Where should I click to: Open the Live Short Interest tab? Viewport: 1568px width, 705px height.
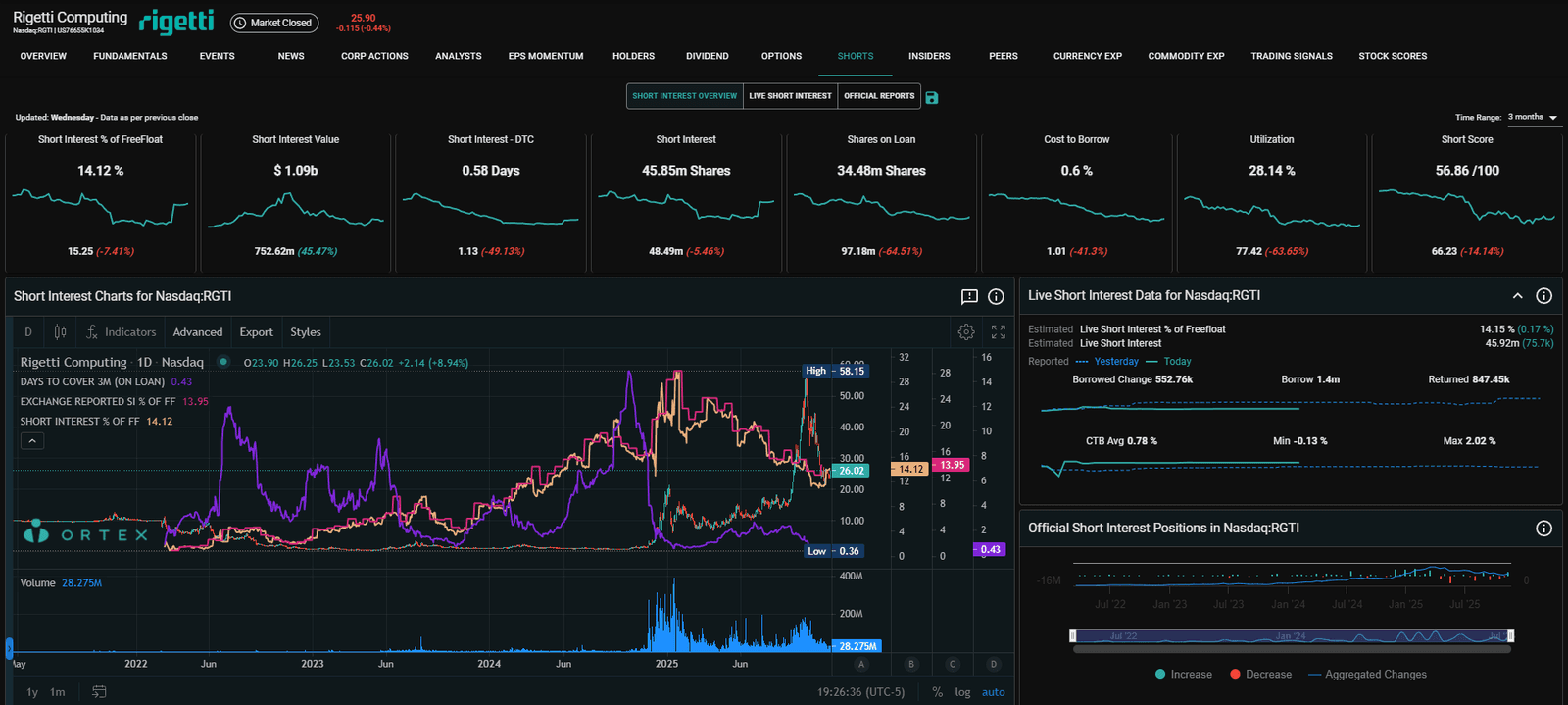click(x=790, y=96)
